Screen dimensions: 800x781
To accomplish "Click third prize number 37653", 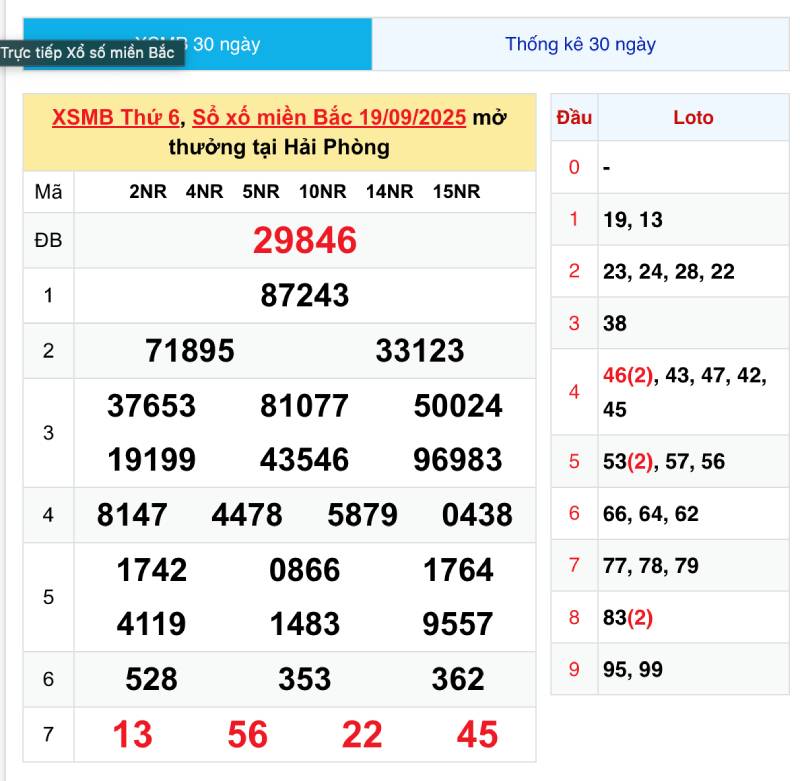I will click(x=152, y=406).
